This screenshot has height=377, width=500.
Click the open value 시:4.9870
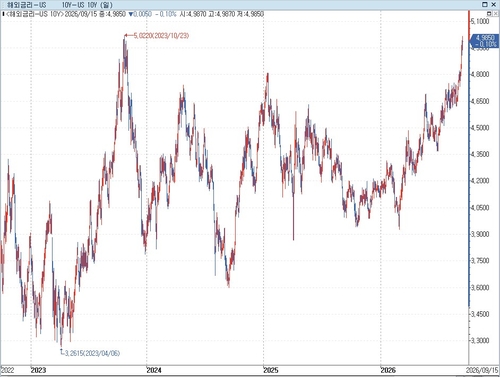(193, 14)
